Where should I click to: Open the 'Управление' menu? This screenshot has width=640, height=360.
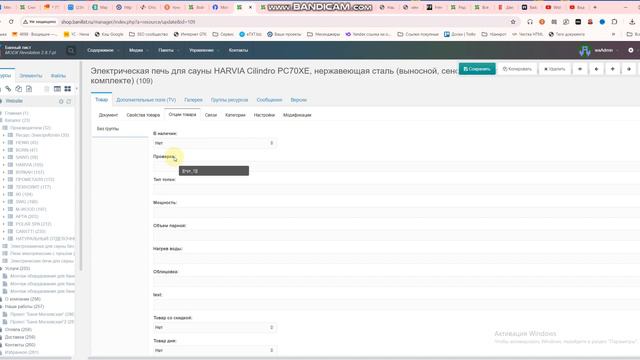(x=204, y=50)
